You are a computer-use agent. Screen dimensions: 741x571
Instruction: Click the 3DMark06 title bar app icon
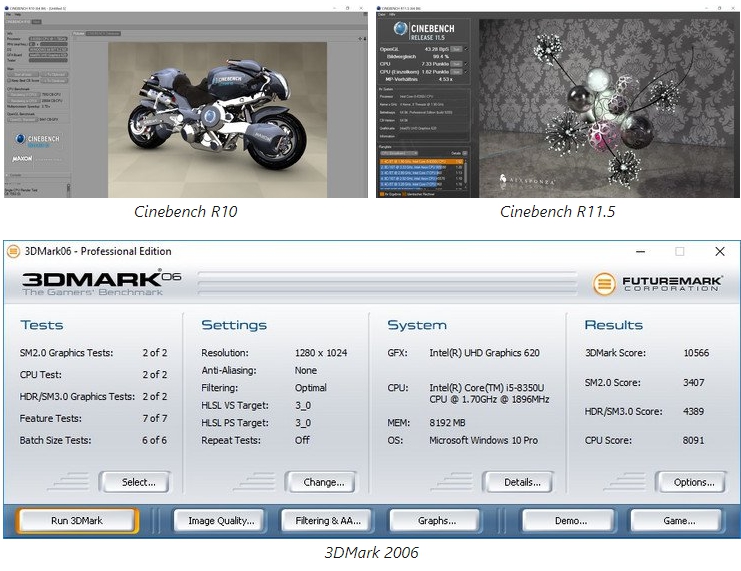(13, 251)
